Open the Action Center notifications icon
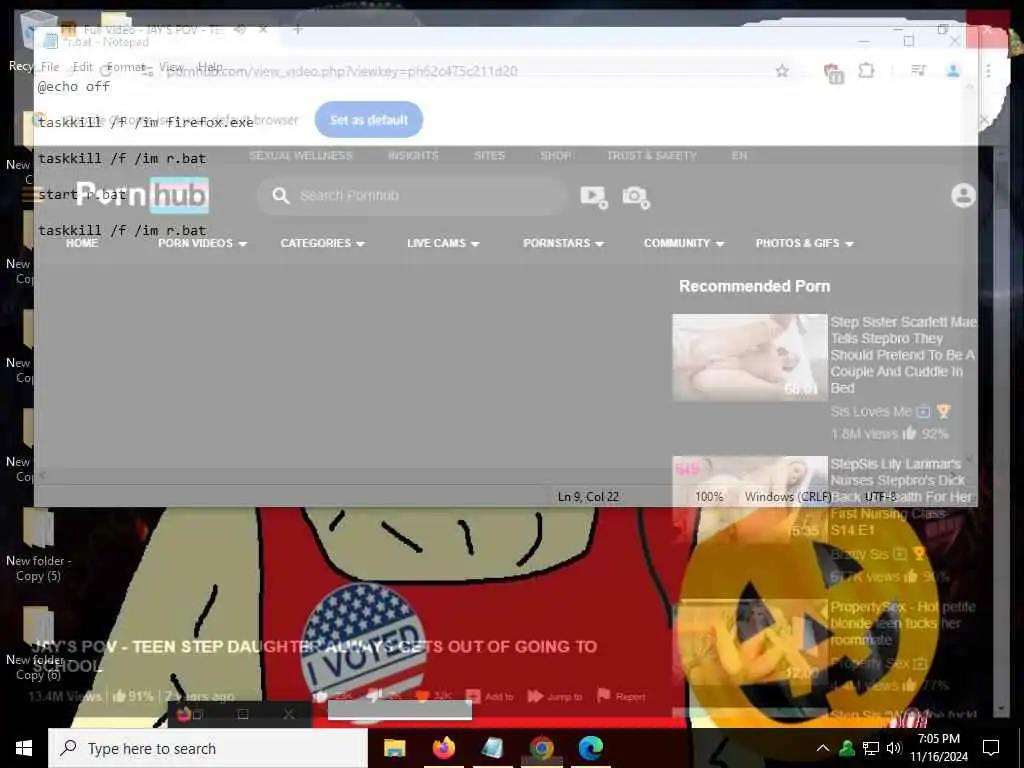Image resolution: width=1024 pixels, height=768 pixels. pos(991,748)
